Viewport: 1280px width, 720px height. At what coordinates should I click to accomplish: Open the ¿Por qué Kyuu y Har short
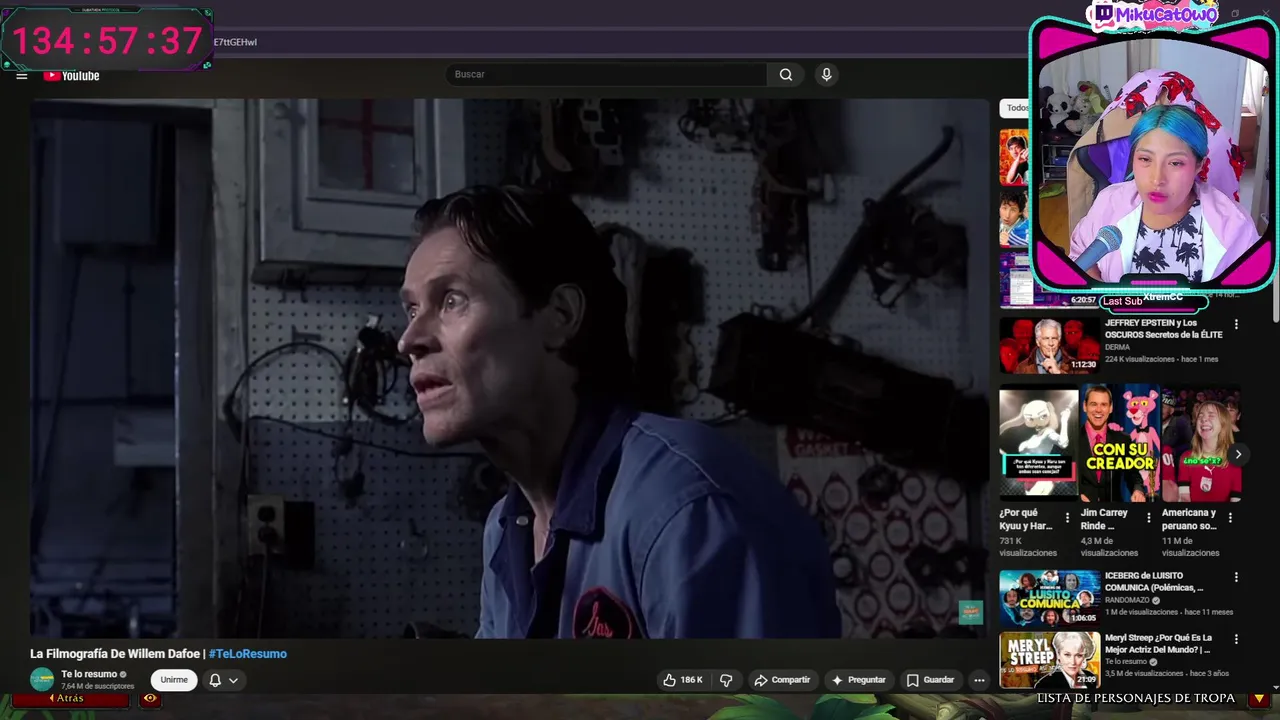tap(1039, 443)
